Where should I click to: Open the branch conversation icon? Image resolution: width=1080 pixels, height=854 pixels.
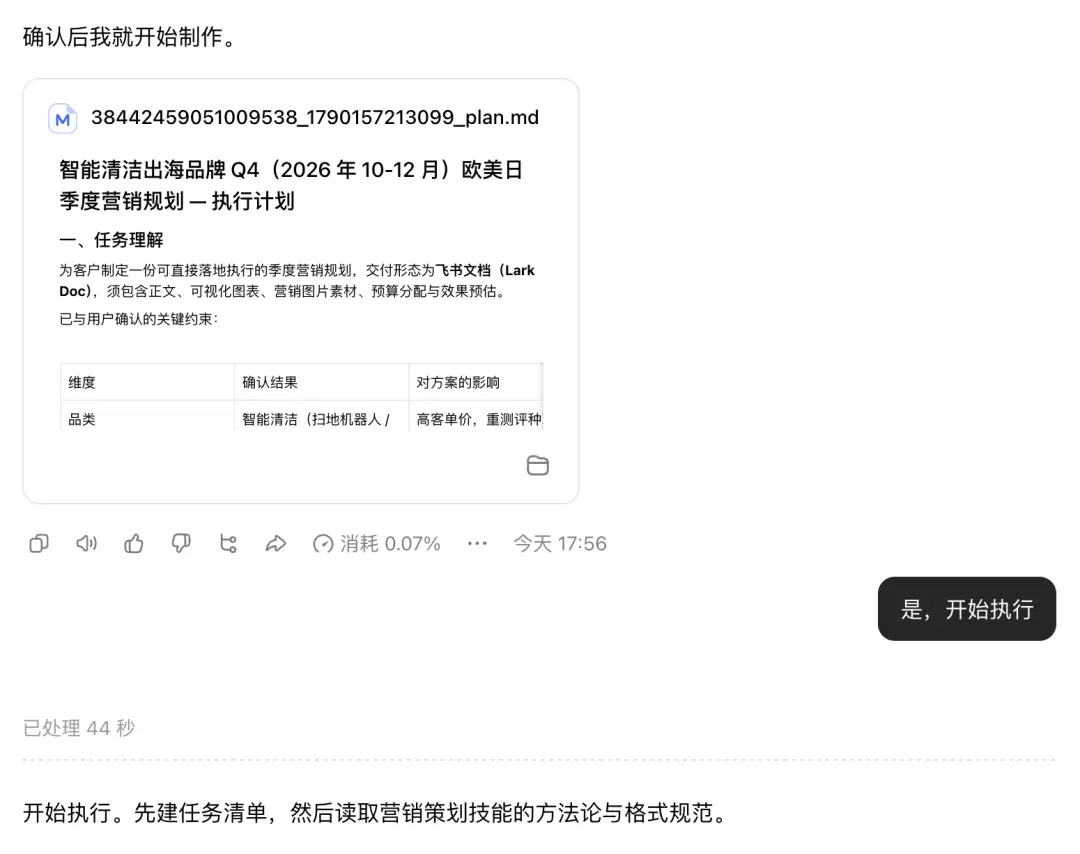[228, 543]
